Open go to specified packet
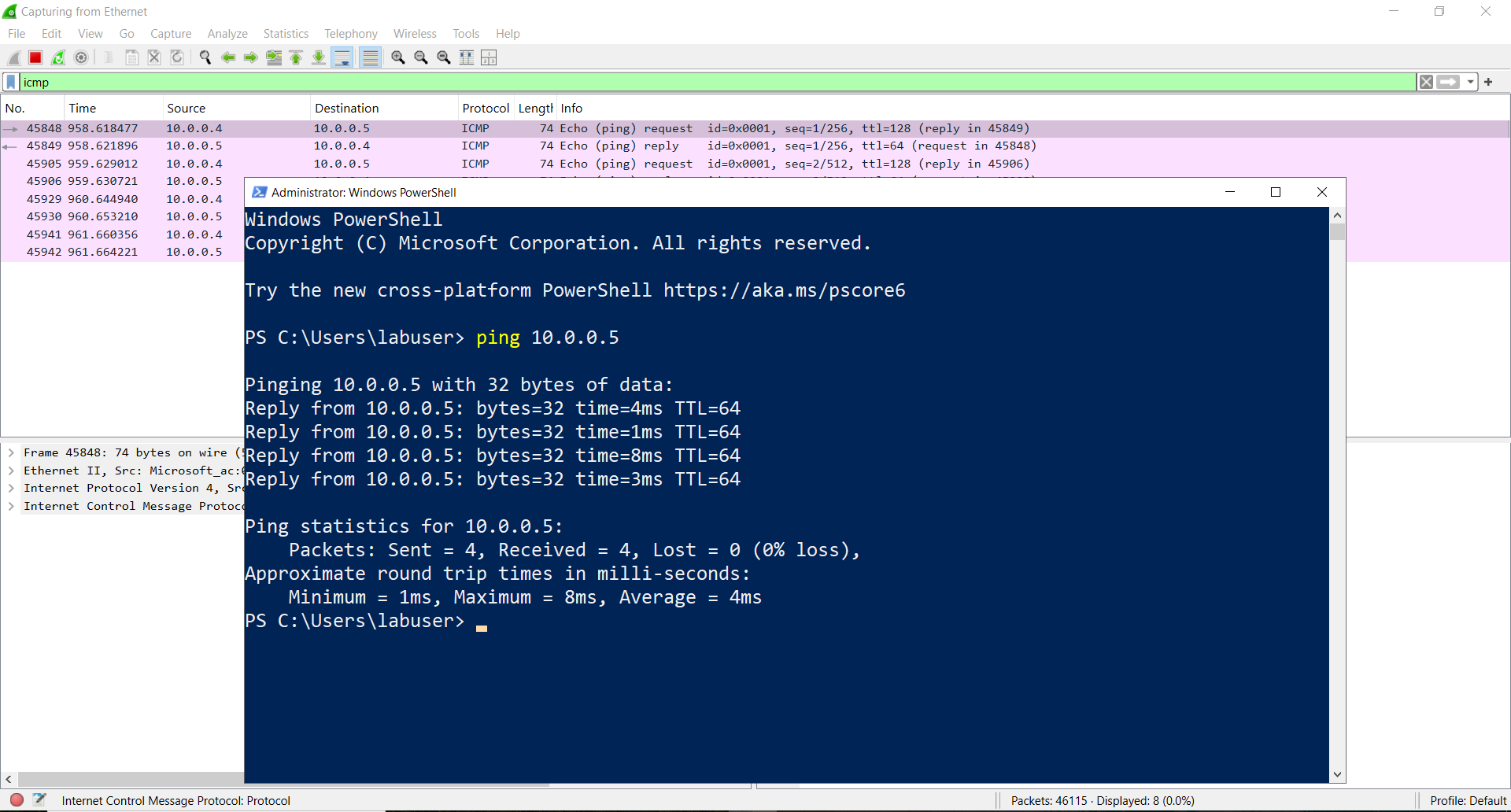Viewport: 1511px width, 812px height. (274, 57)
